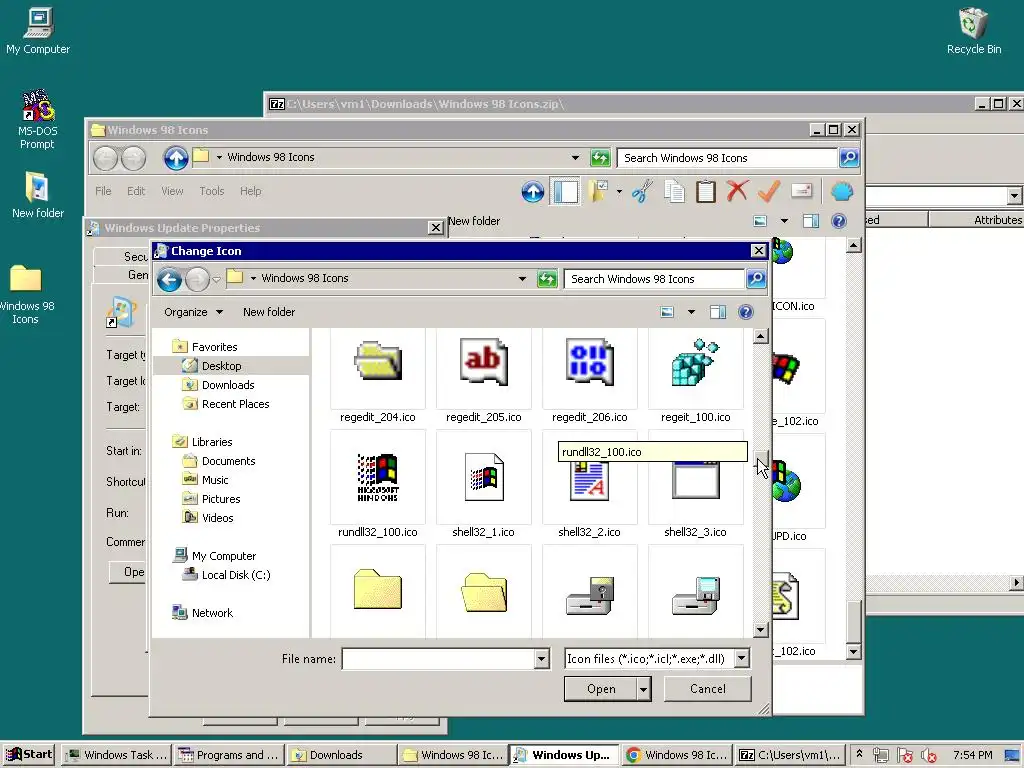Image resolution: width=1024 pixels, height=768 pixels.
Task: Click blue shell icon in explorer toolbar
Action: 842,191
